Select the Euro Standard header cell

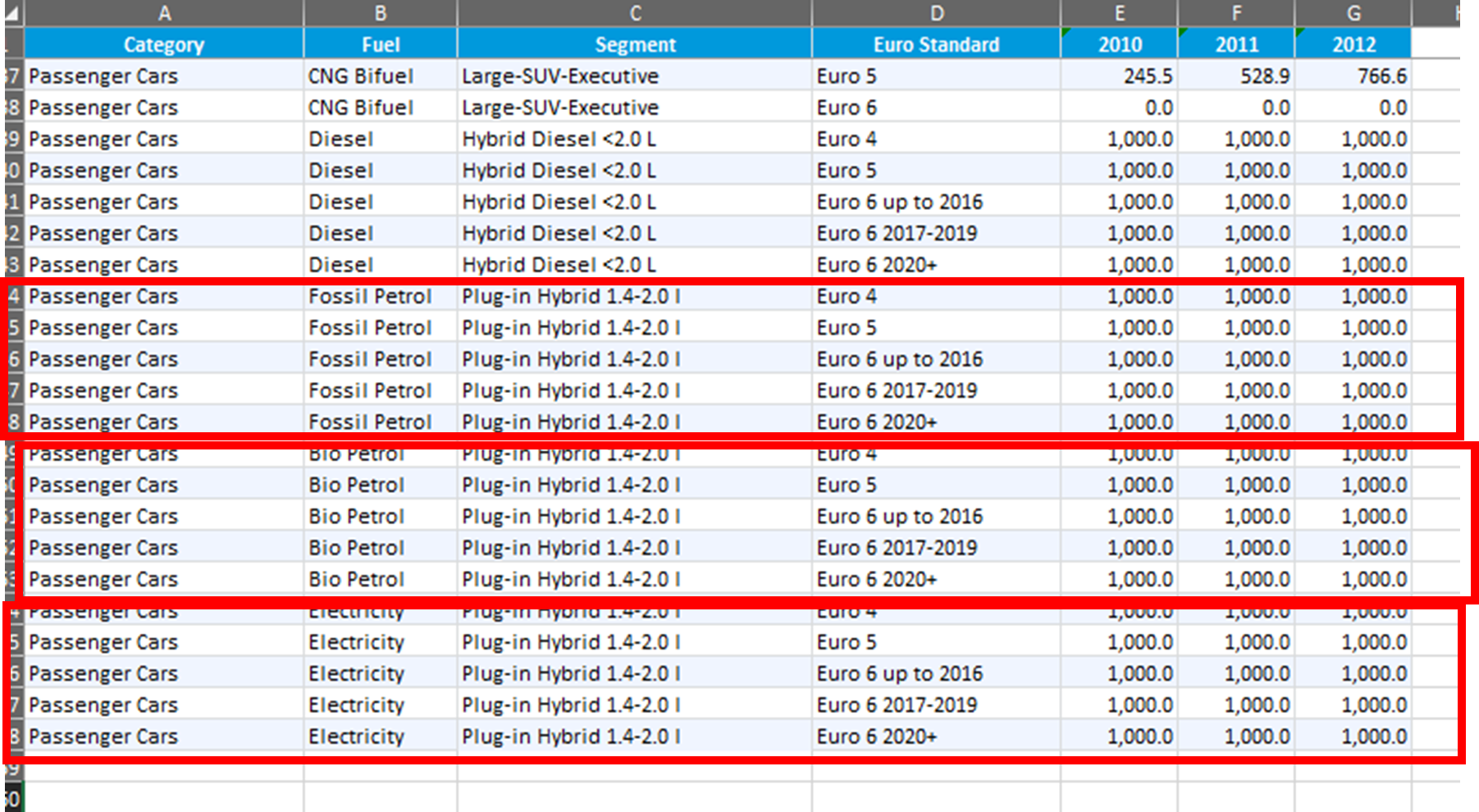point(936,44)
